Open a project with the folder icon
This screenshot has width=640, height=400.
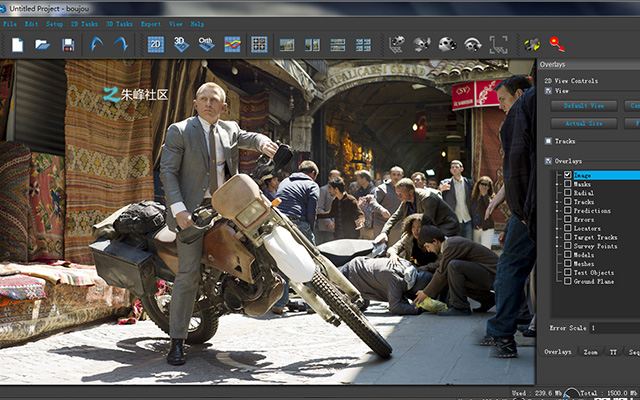click(42, 44)
